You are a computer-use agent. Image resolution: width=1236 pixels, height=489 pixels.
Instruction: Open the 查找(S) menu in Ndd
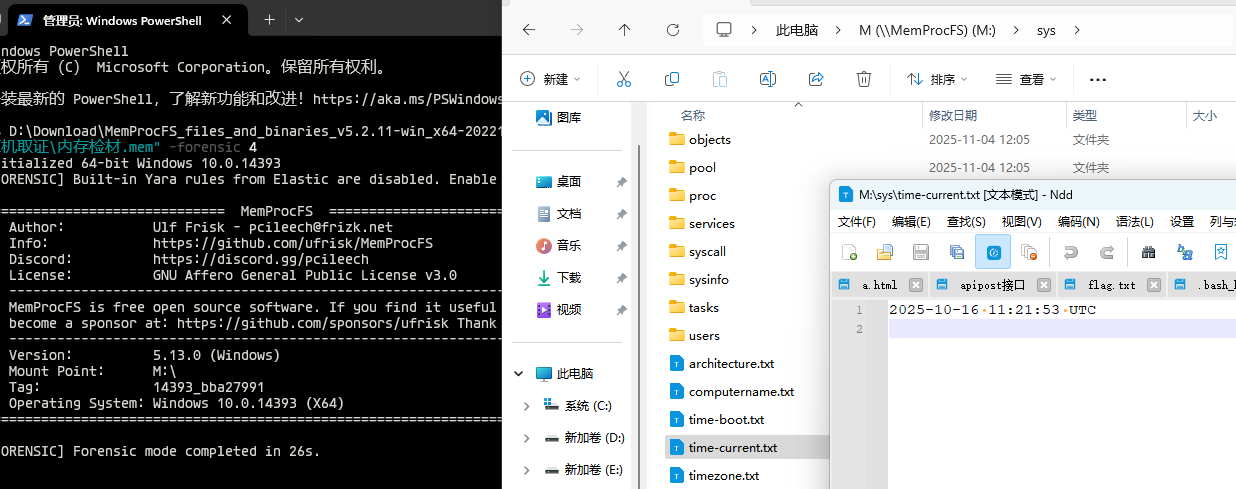coord(966,222)
